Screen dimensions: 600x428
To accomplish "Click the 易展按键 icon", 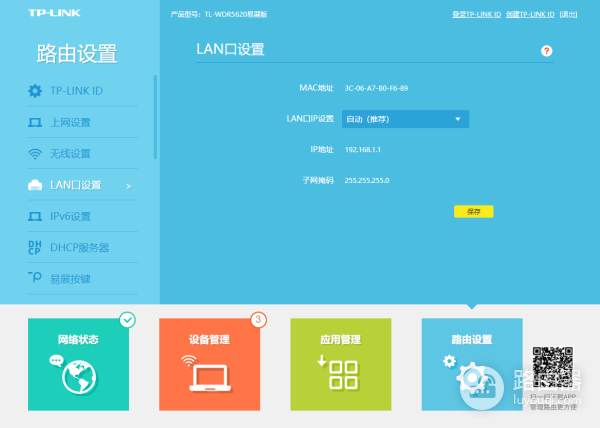I will [x=34, y=278].
